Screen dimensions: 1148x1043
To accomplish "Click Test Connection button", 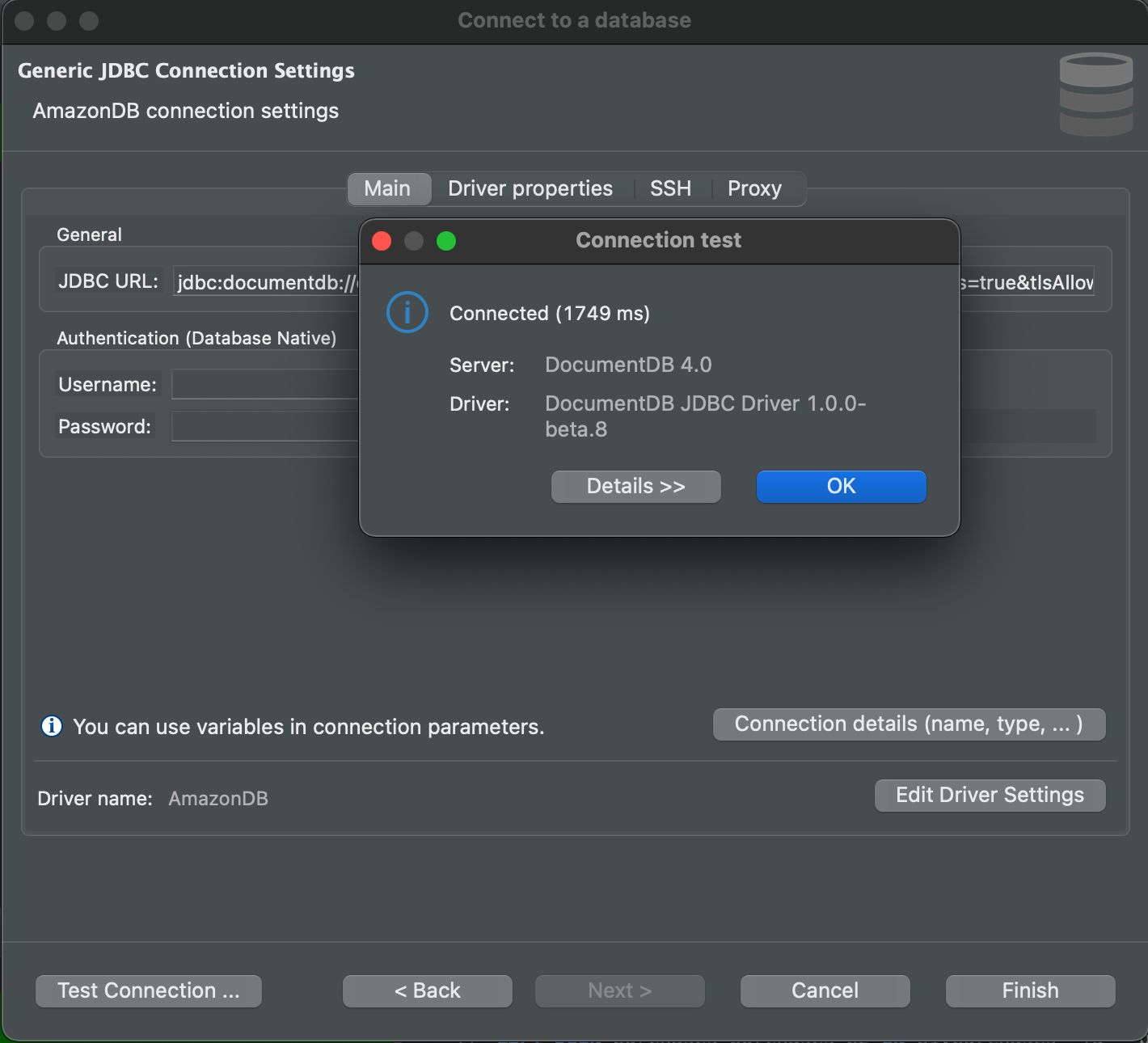I will click(149, 990).
